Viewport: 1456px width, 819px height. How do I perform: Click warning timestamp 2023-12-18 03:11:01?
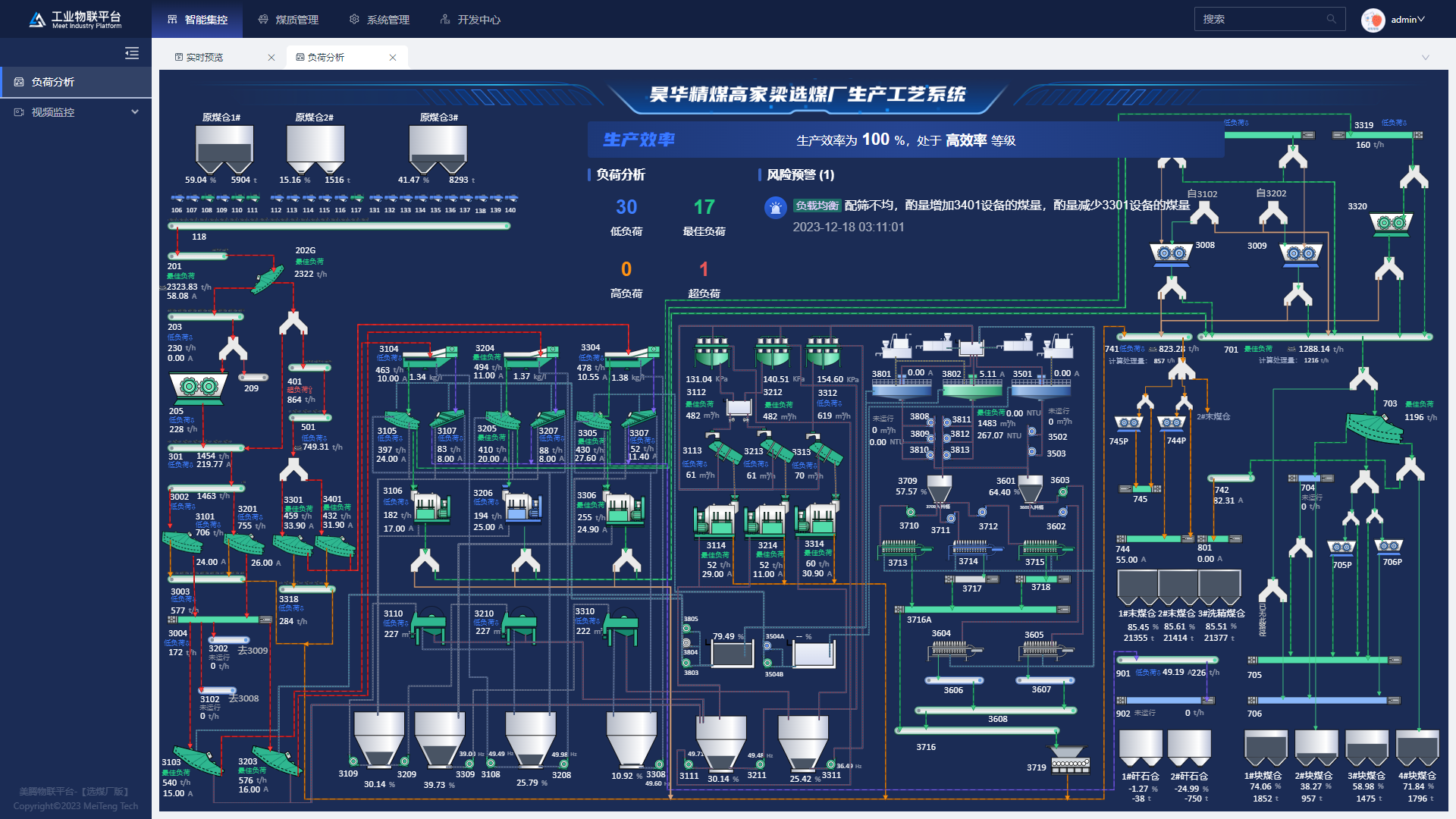(x=849, y=227)
